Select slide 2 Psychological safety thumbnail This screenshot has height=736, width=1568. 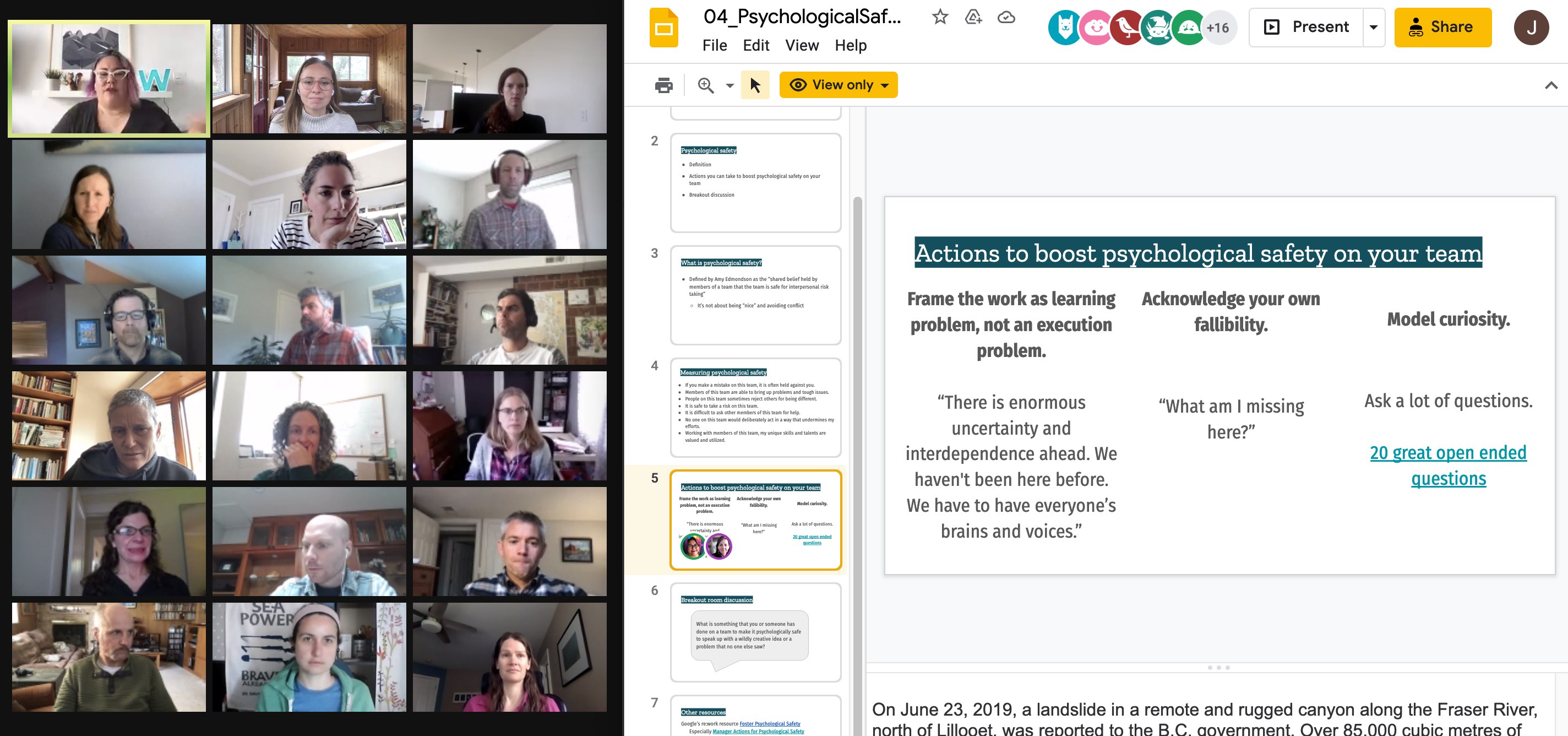[x=755, y=183]
